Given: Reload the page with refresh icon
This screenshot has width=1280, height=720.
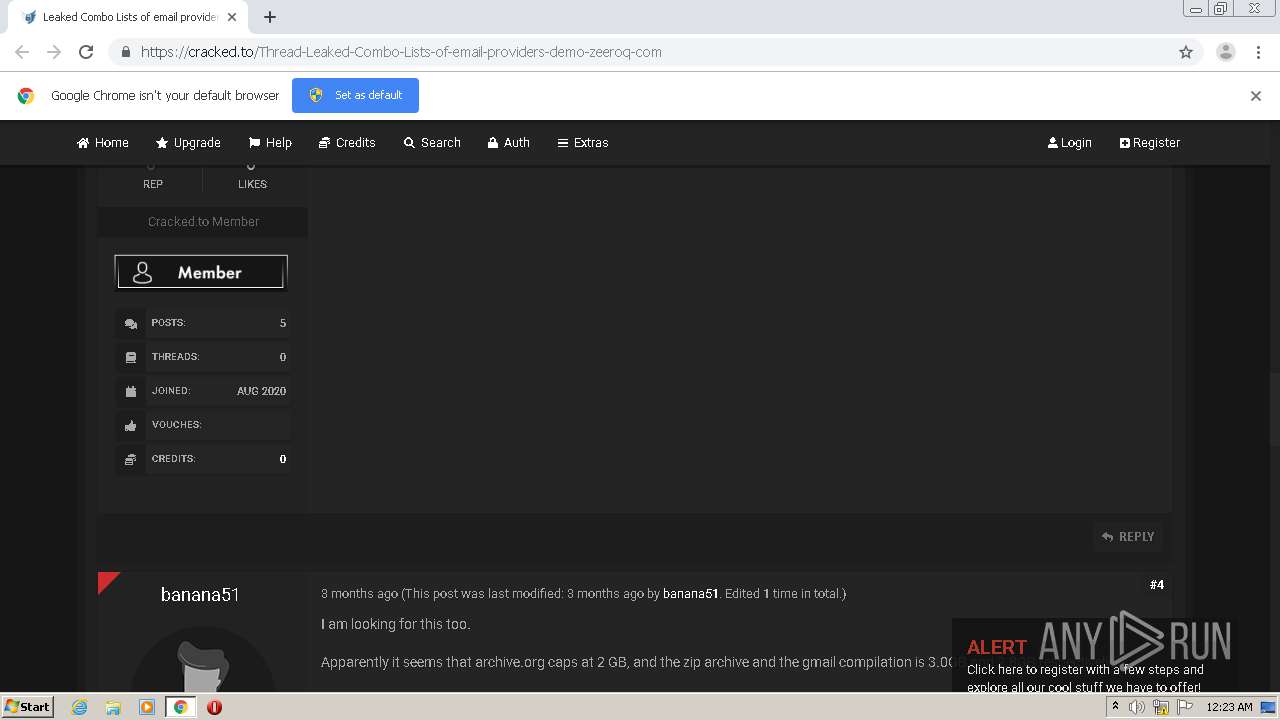Looking at the screenshot, I should pyautogui.click(x=86, y=52).
